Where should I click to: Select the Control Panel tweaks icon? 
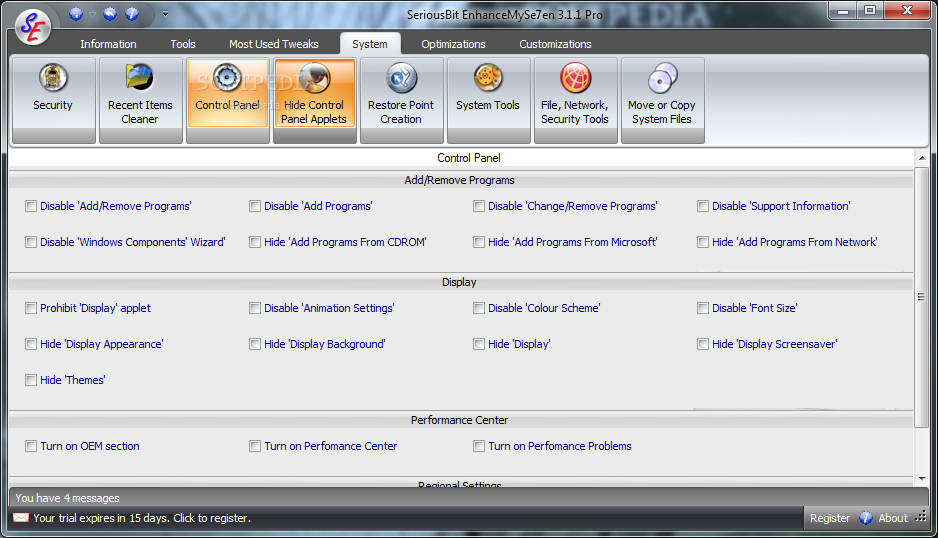tap(228, 100)
